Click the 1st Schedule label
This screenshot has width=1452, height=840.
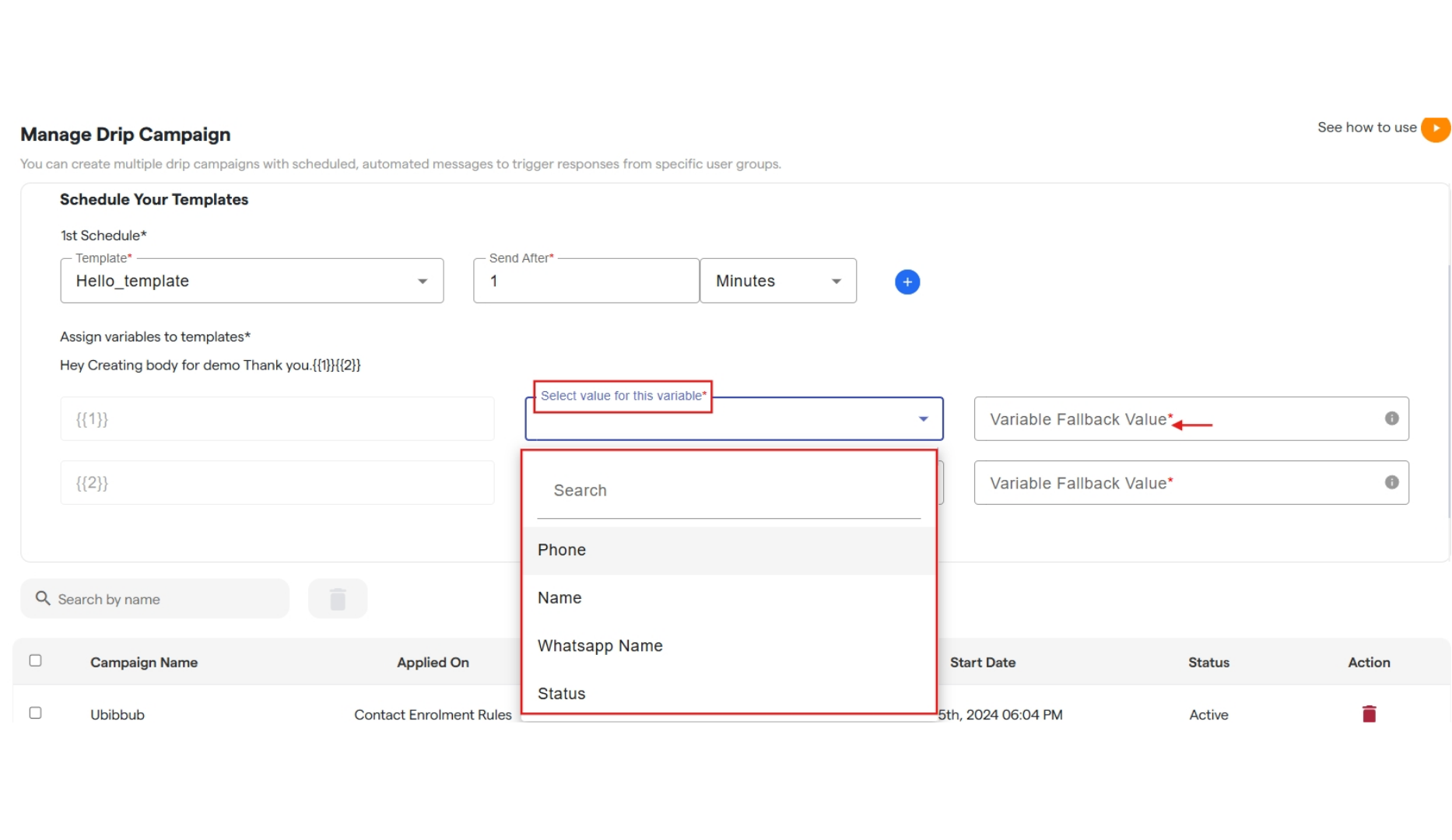pos(103,236)
